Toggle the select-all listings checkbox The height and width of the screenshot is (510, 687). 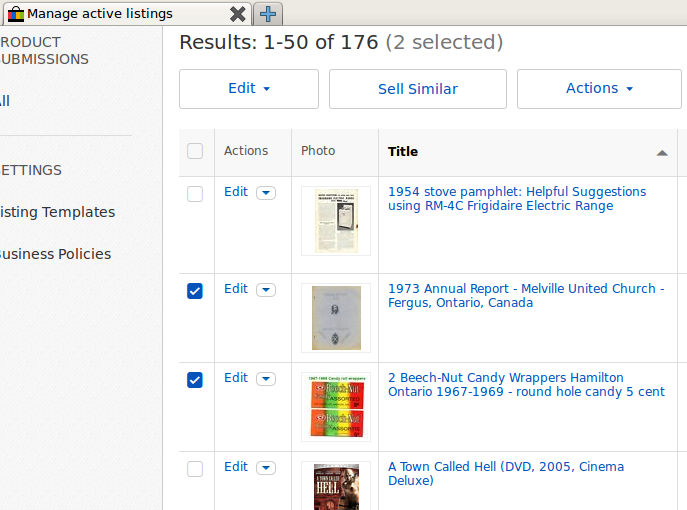[x=195, y=151]
